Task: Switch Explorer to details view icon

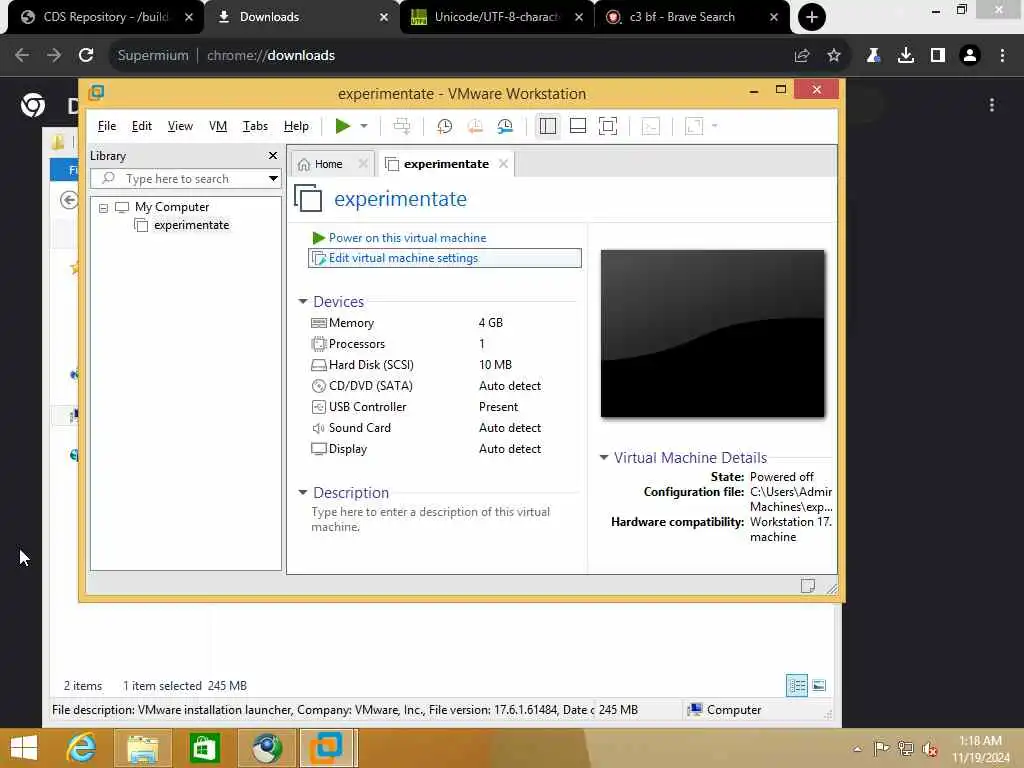Action: [797, 686]
